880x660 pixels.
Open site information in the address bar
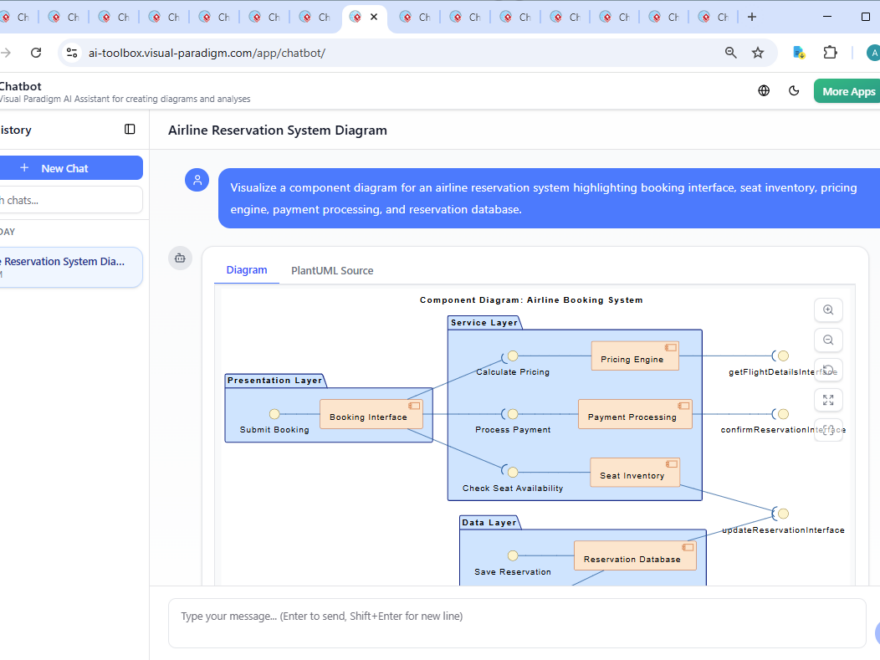point(71,52)
